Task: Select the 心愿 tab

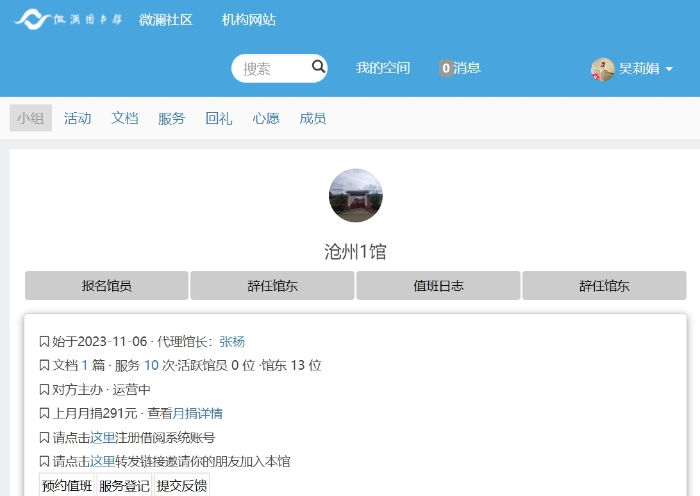Action: coord(266,118)
